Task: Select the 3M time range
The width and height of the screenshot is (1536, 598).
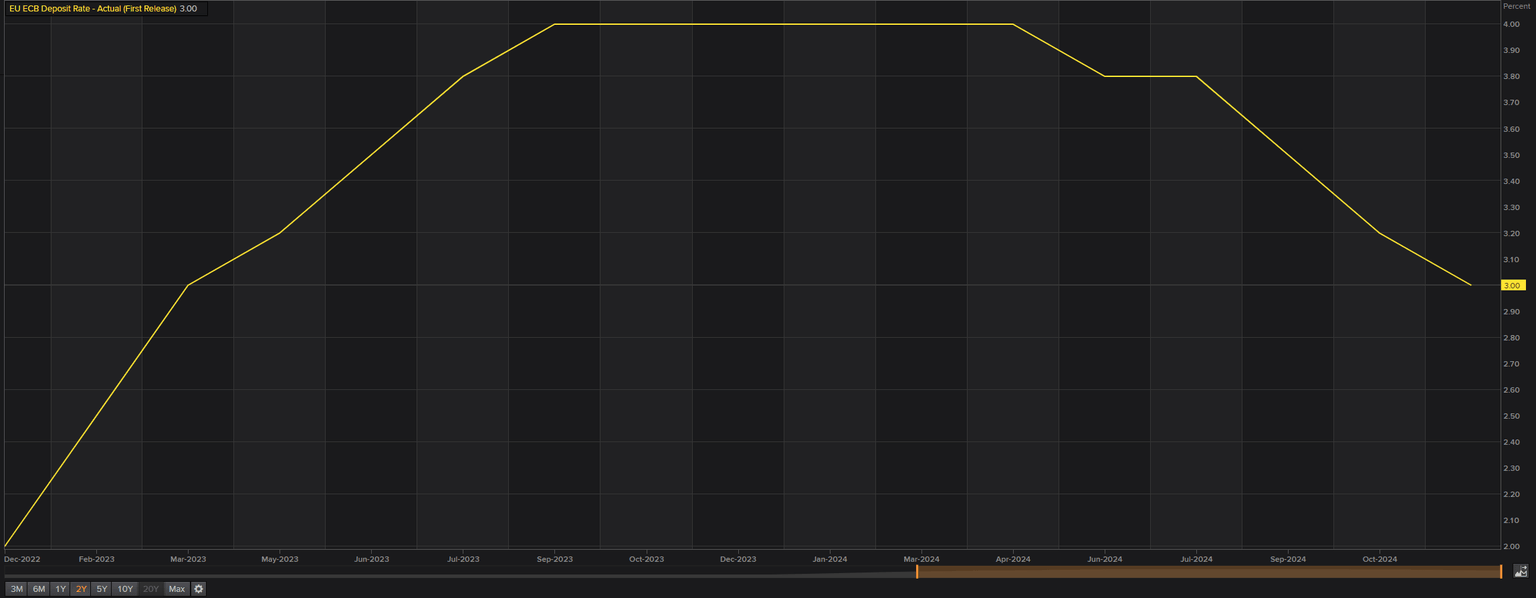Action: (x=17, y=589)
